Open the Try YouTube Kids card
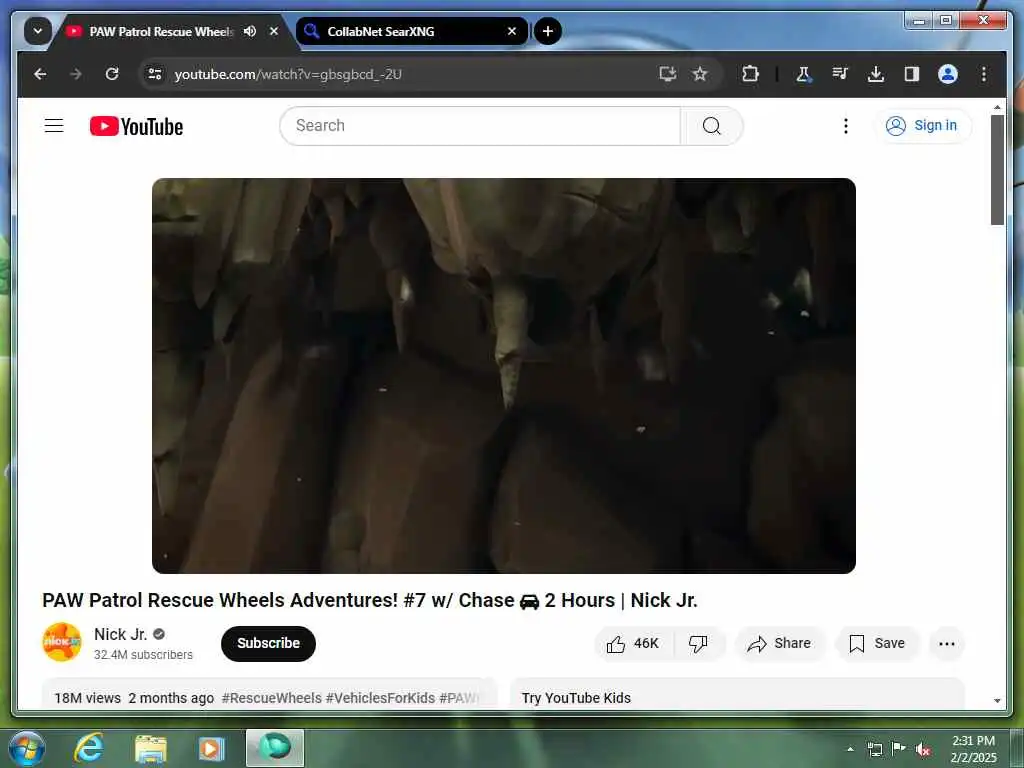The width and height of the screenshot is (1024, 768). click(x=737, y=695)
